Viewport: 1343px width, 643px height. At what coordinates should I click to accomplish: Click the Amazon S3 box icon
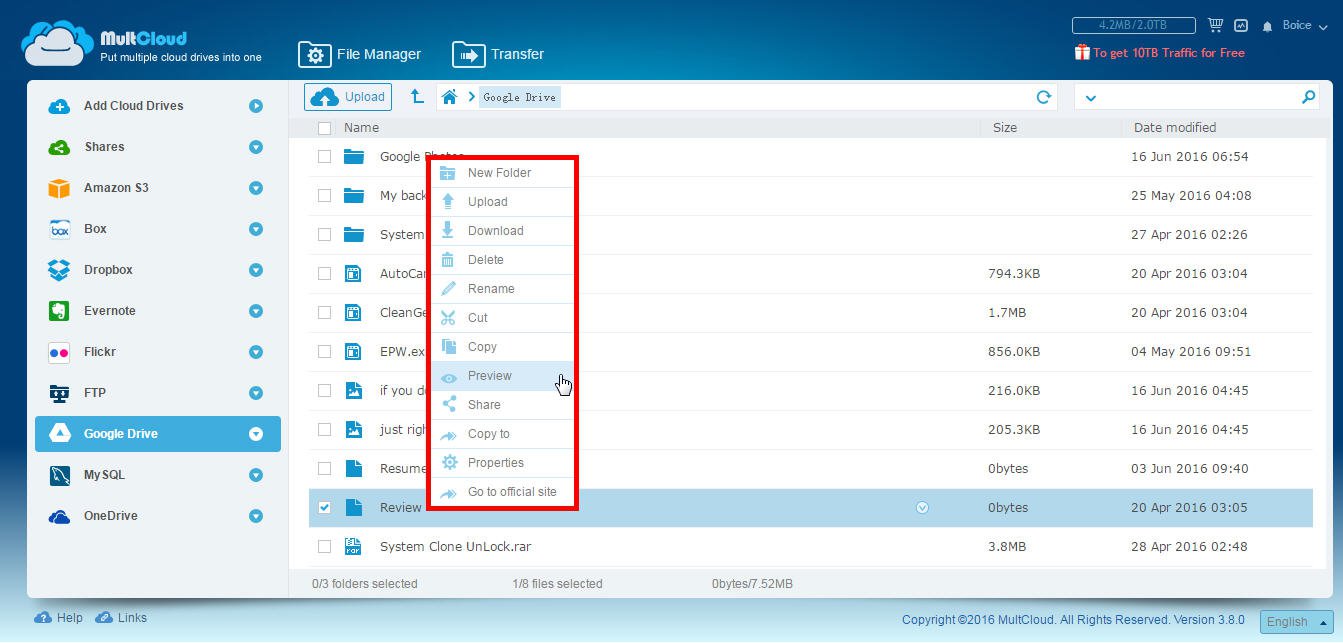pos(59,188)
